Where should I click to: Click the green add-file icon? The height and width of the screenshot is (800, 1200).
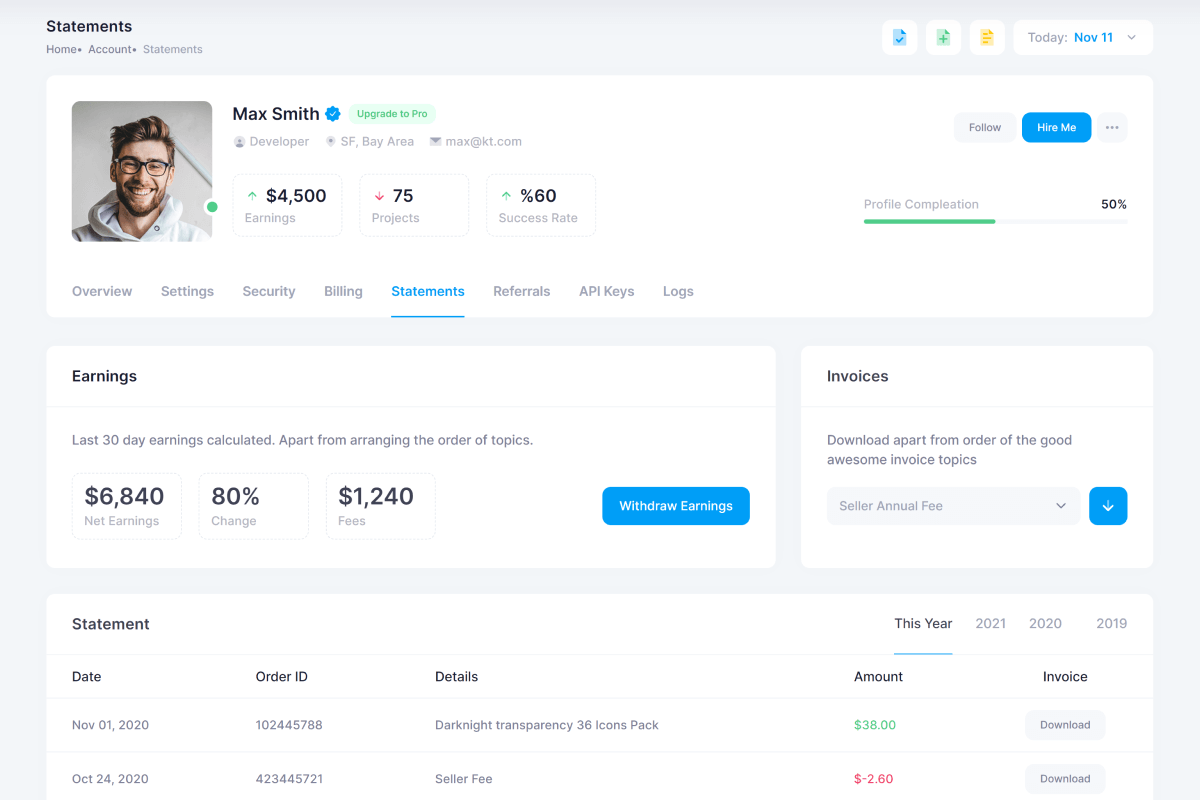tap(943, 38)
